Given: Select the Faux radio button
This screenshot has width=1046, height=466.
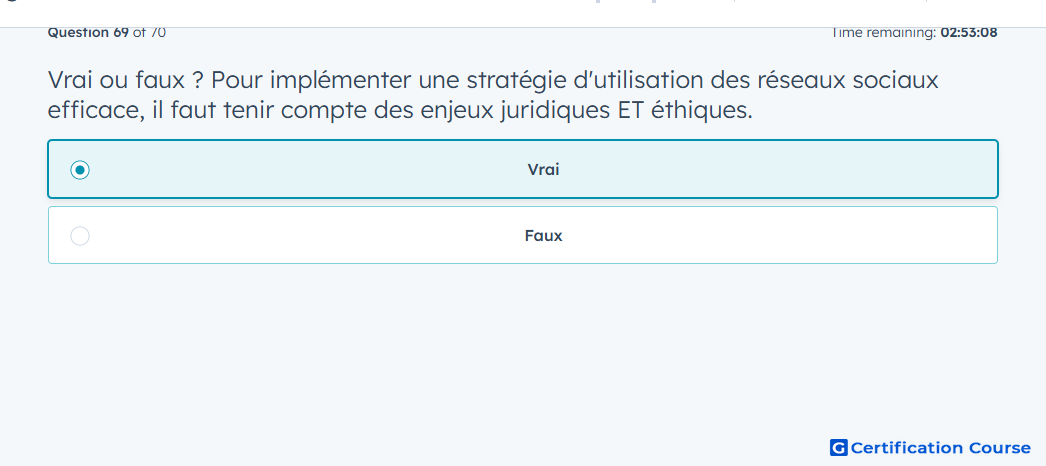Looking at the screenshot, I should (80, 236).
